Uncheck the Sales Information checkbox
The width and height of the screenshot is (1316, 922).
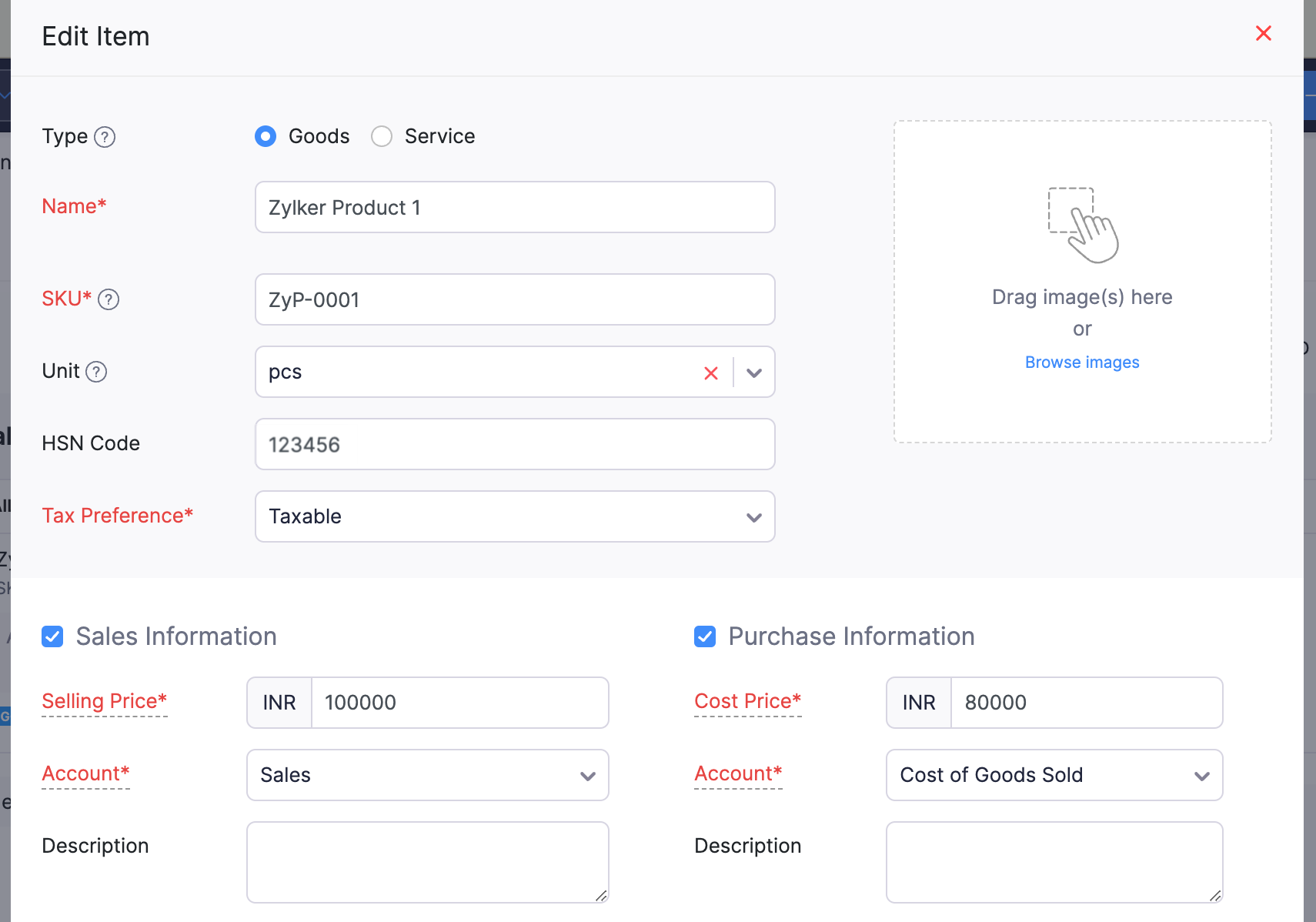coord(52,636)
